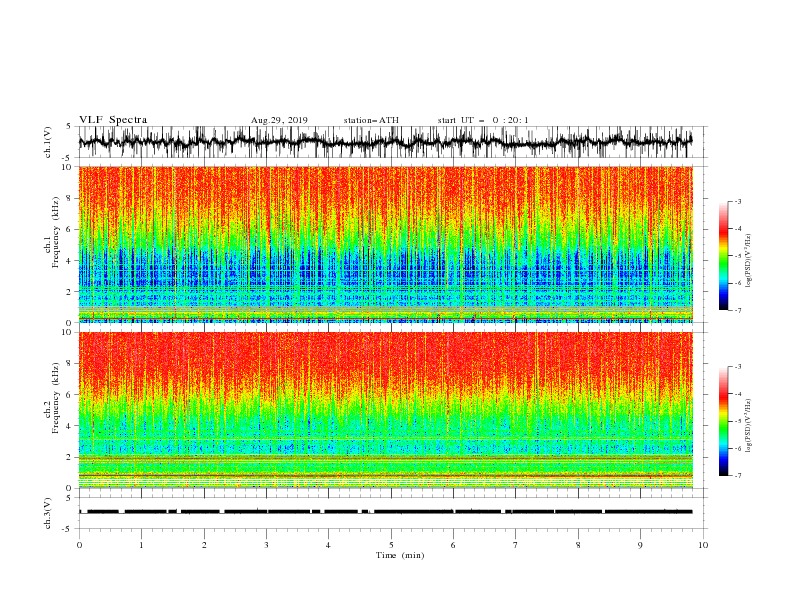Select the "Time (min)" axis label
This screenshot has width=792, height=612.
[400, 555]
